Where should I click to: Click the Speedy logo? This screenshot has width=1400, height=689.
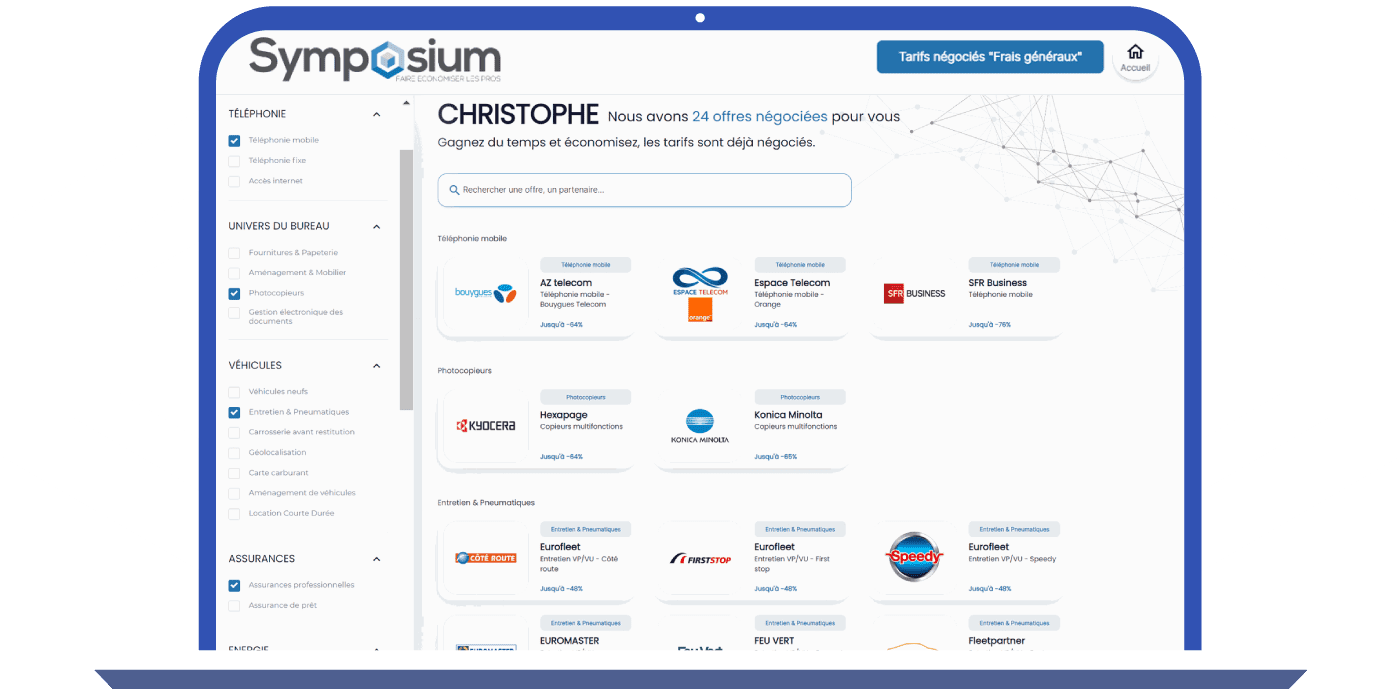click(x=914, y=557)
